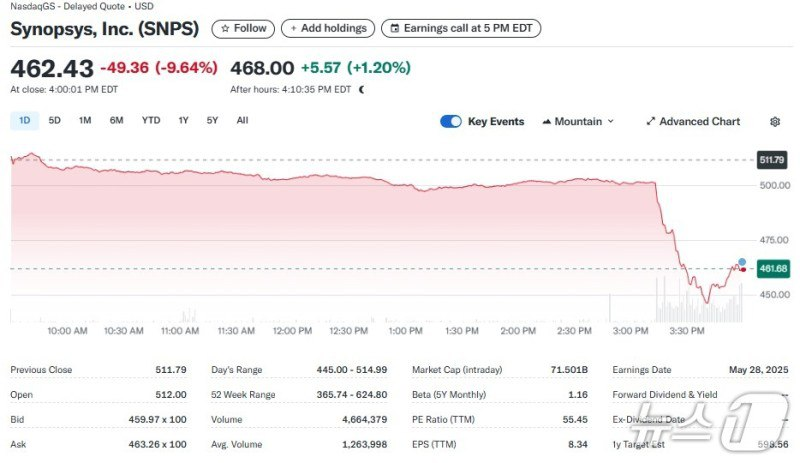Screen dimensions: 800x463
Task: Click the -49.36 (-9.64%) change value
Action: [159, 67]
